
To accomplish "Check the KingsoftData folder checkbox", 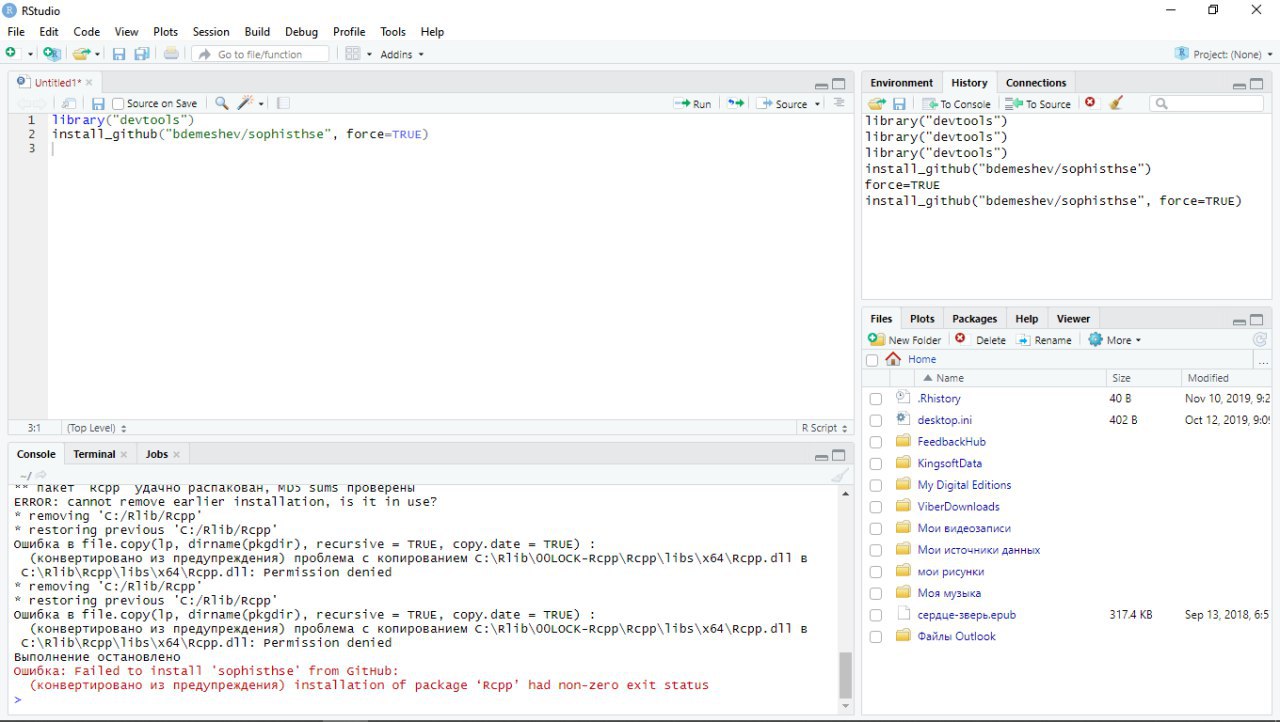I will pyautogui.click(x=876, y=464).
